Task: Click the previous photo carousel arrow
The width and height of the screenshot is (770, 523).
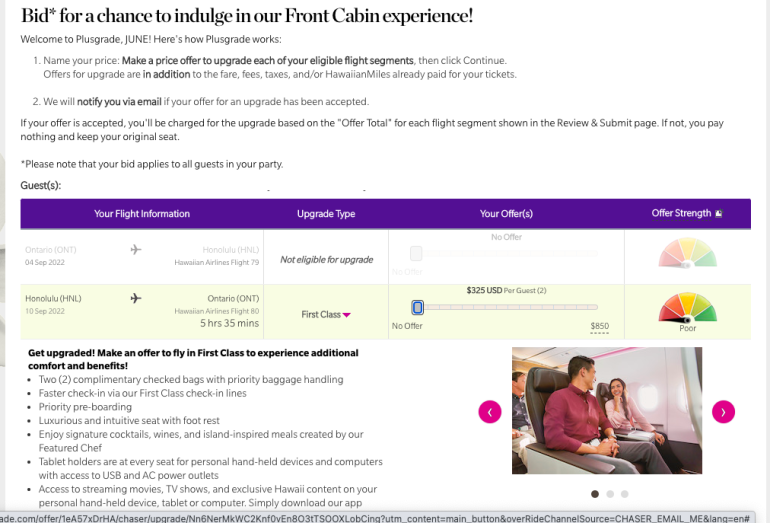Action: (x=490, y=411)
